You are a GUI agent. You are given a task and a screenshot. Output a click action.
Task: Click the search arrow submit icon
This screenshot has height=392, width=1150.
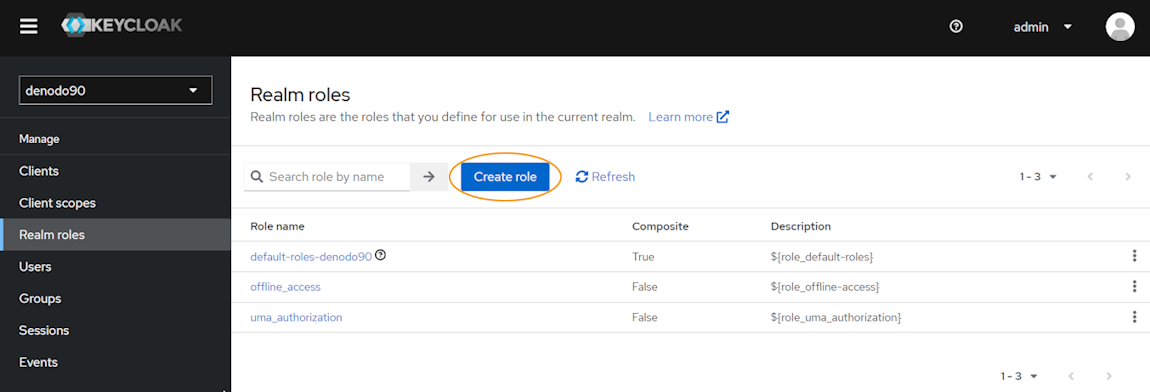click(x=429, y=177)
